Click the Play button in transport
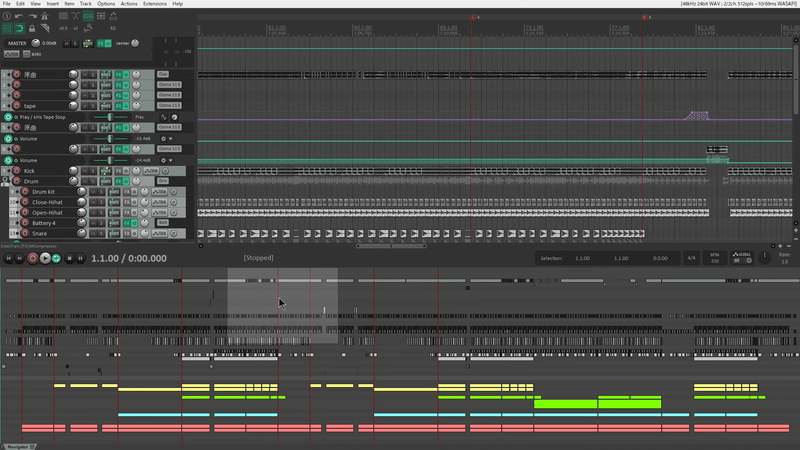 coord(45,259)
